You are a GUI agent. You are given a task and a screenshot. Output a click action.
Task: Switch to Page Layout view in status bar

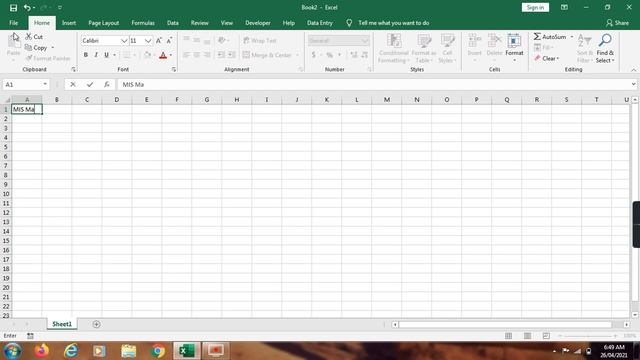[x=527, y=336]
